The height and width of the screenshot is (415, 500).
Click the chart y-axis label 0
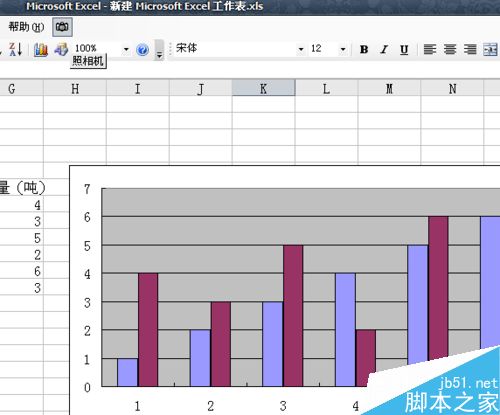point(87,388)
